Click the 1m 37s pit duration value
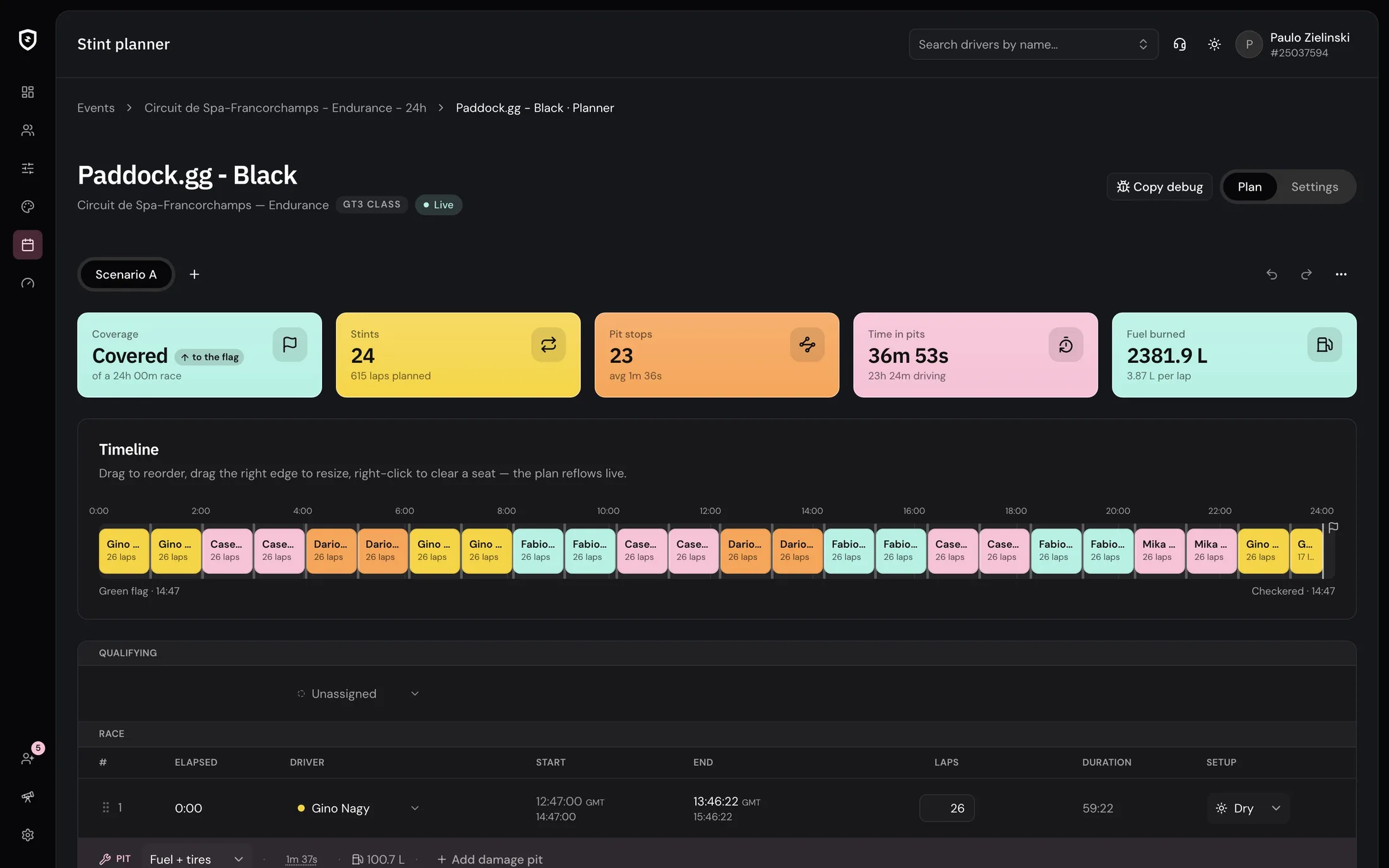This screenshot has width=1389, height=868. pyautogui.click(x=301, y=859)
